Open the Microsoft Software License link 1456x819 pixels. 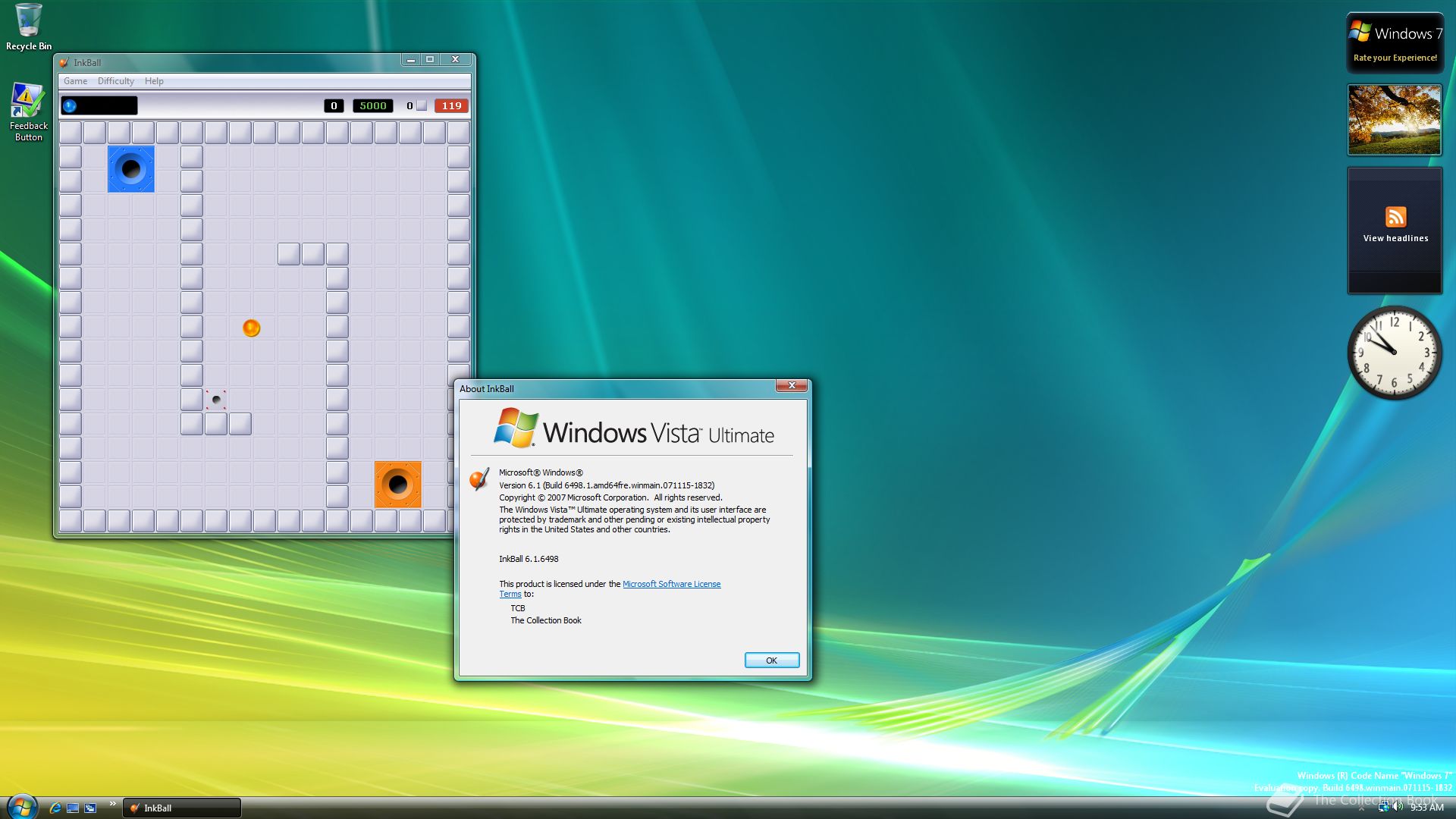click(671, 584)
